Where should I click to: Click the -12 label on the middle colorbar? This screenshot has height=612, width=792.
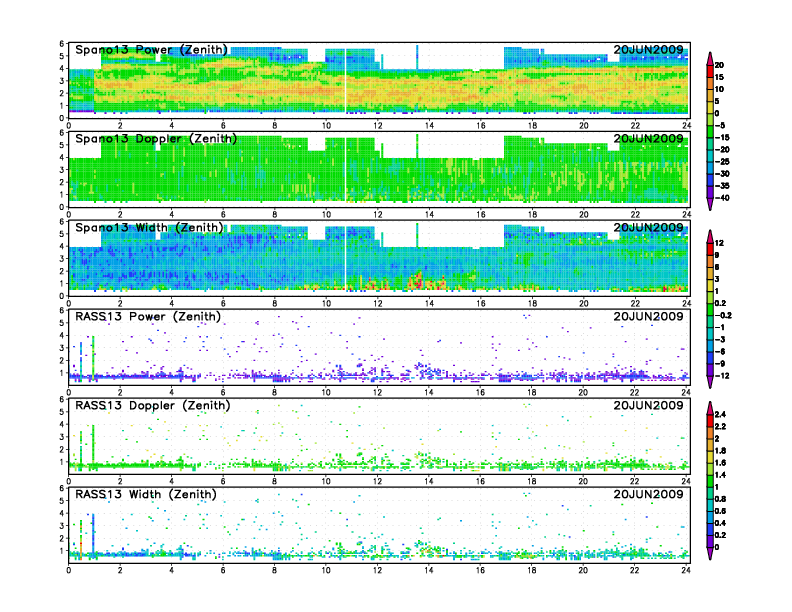722,376
